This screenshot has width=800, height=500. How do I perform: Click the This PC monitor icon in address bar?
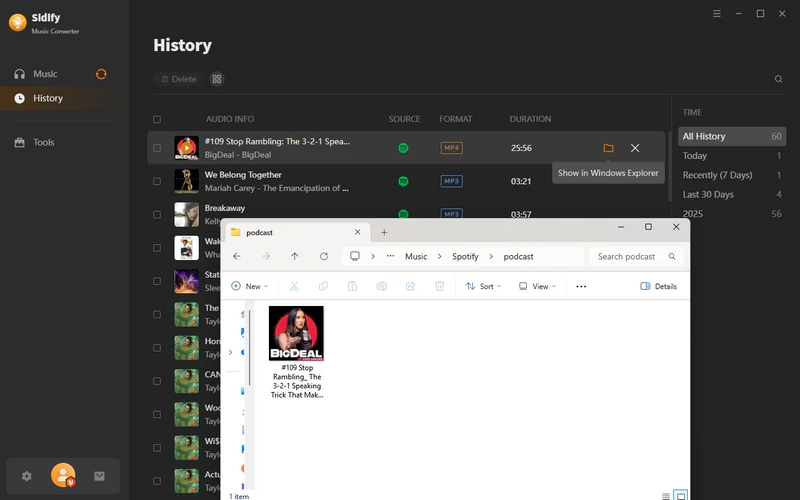(355, 256)
